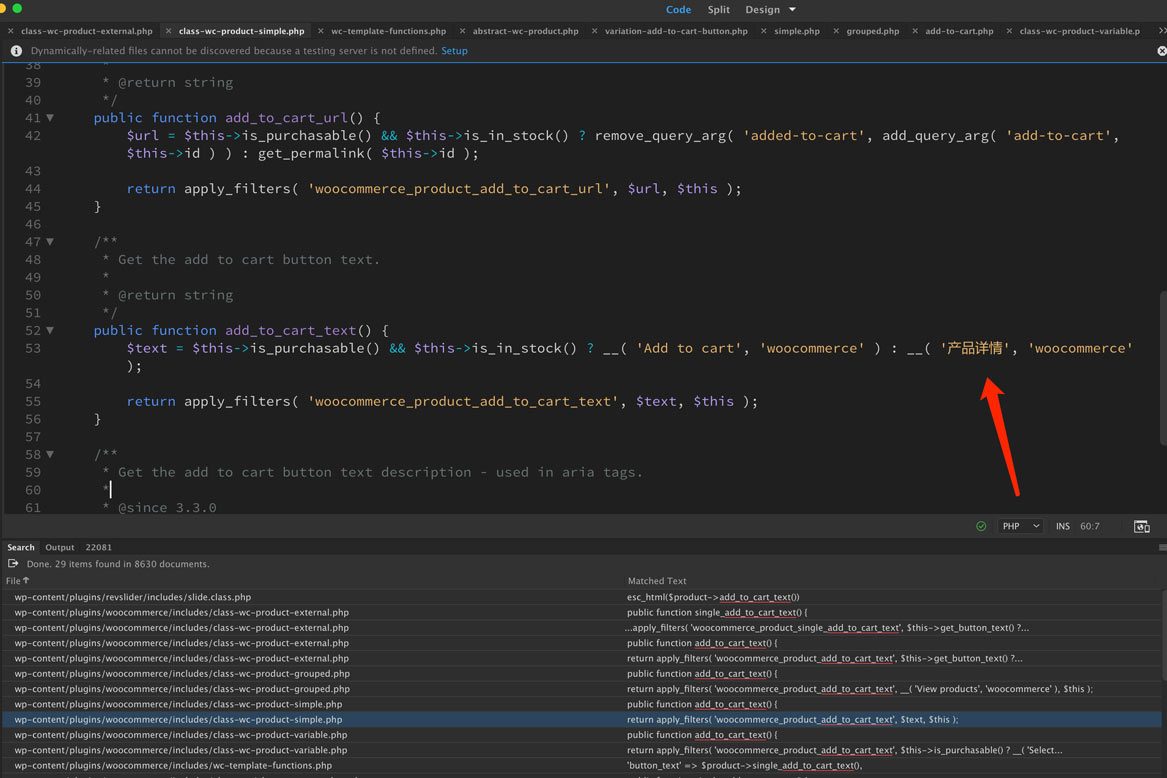
Task: Click the search results arrow icon beside Done
Action: (13, 564)
